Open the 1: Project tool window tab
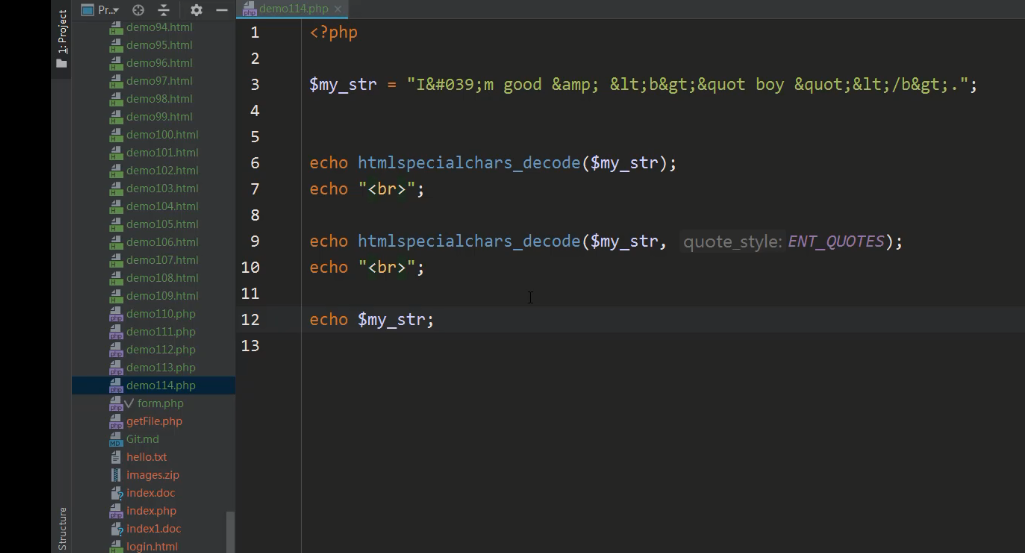Screen dimensions: 1025x553 (x=62, y=31)
